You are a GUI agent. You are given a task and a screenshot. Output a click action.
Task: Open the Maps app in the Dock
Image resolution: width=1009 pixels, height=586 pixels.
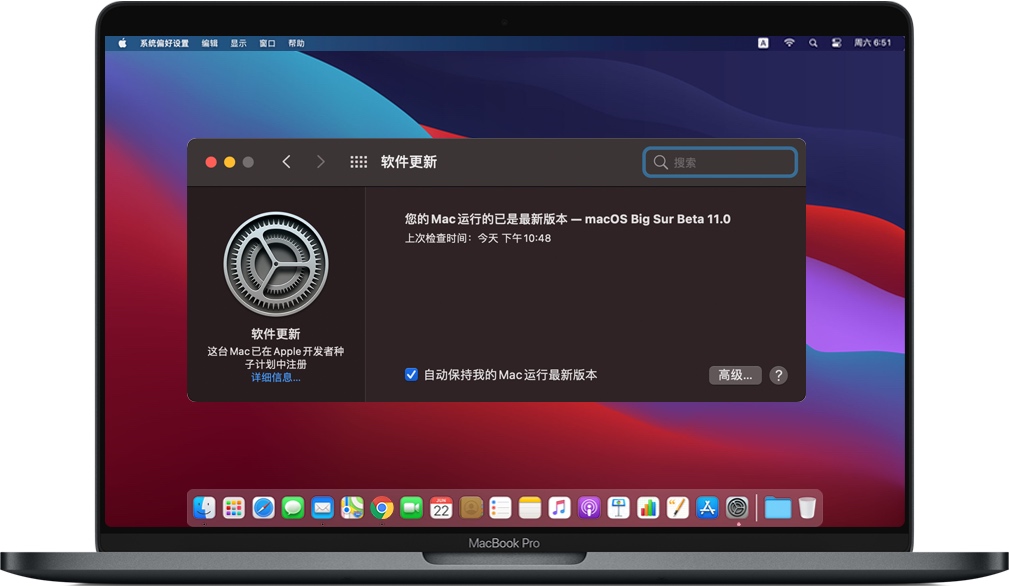[350, 507]
